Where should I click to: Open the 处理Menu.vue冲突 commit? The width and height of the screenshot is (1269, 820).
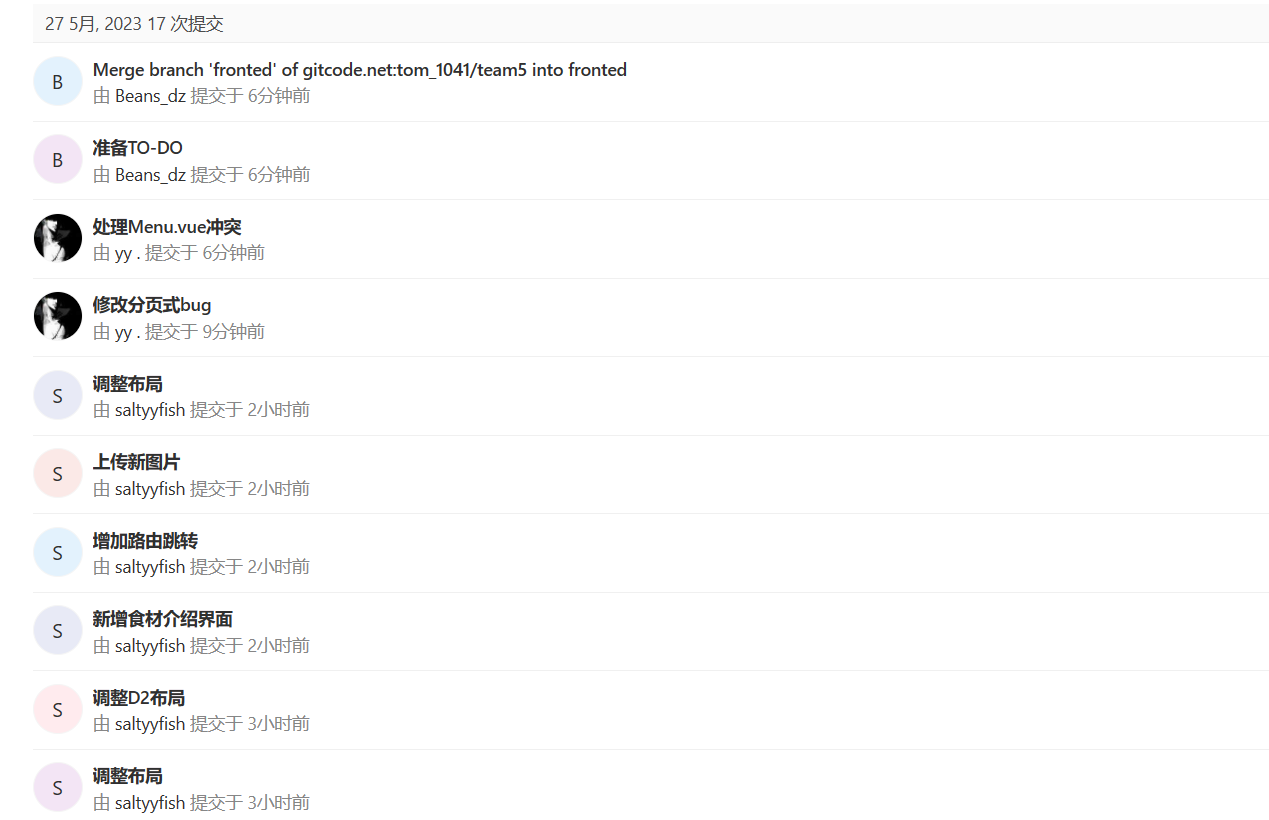167,227
